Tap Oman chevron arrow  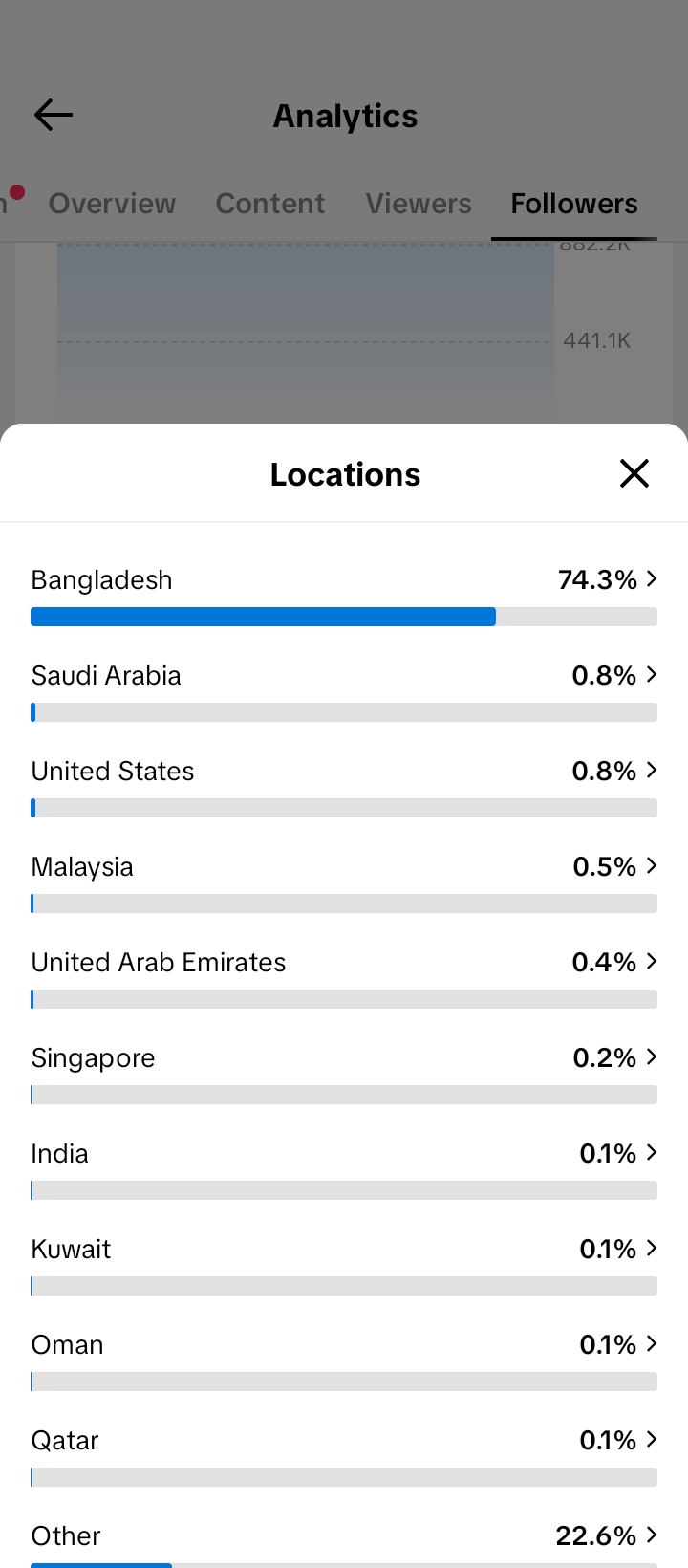coord(652,1343)
